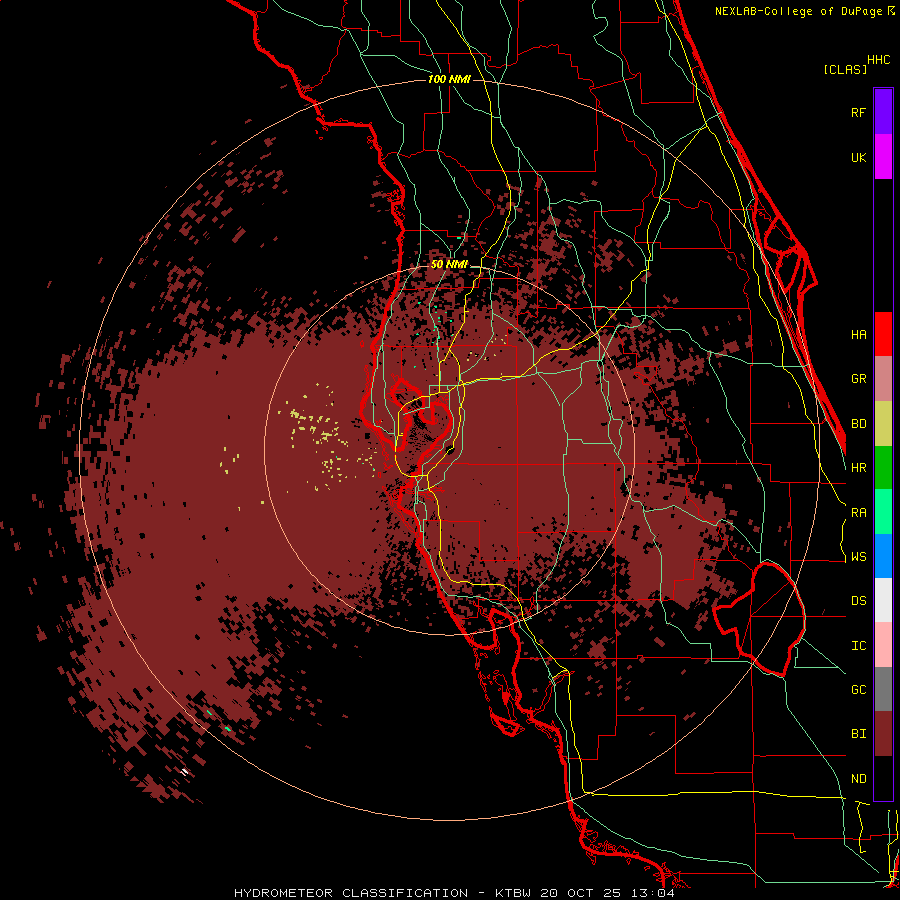Screen dimensions: 900x900
Task: Click the BI legend label
Action: 858,734
